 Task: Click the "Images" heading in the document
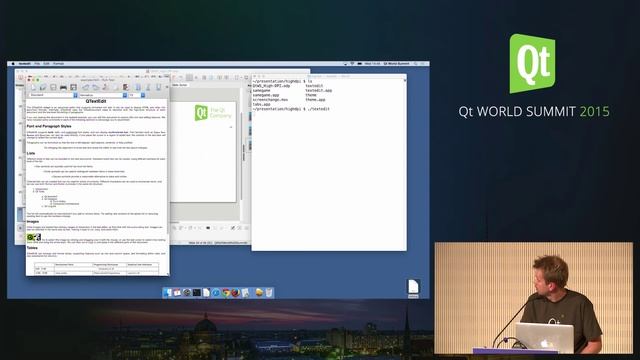point(33,221)
